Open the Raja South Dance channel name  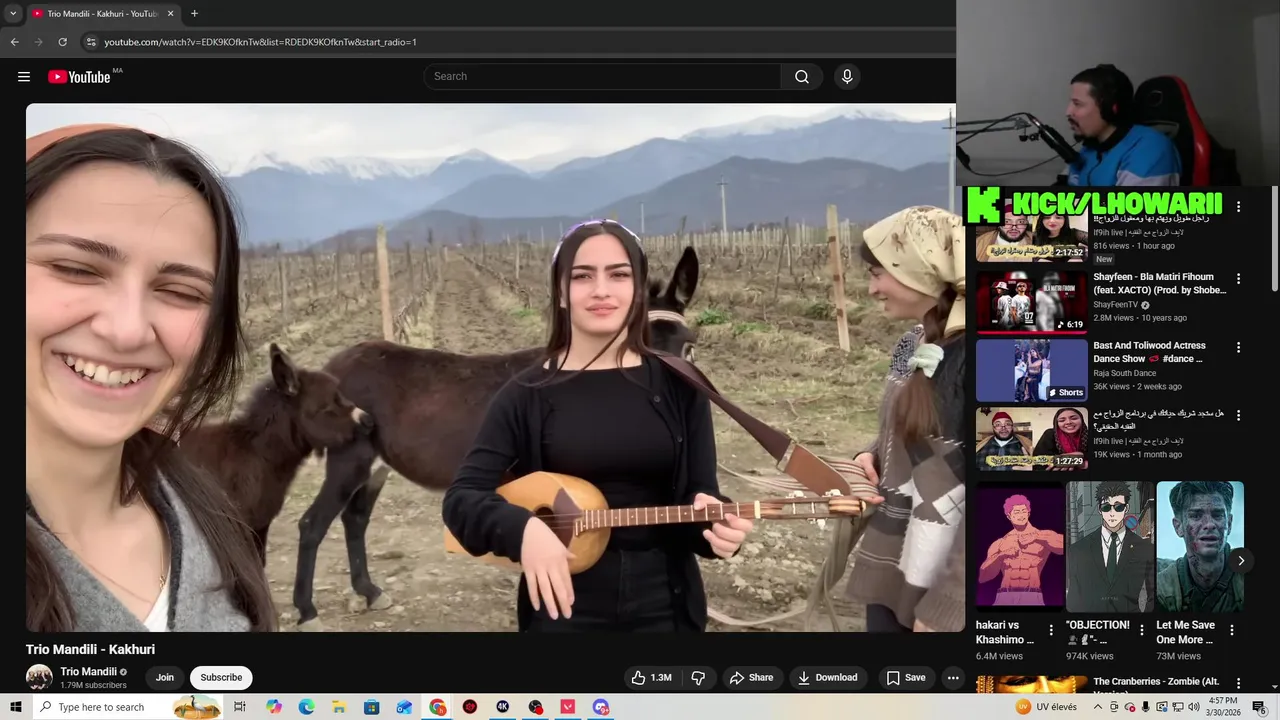pyautogui.click(x=1125, y=373)
